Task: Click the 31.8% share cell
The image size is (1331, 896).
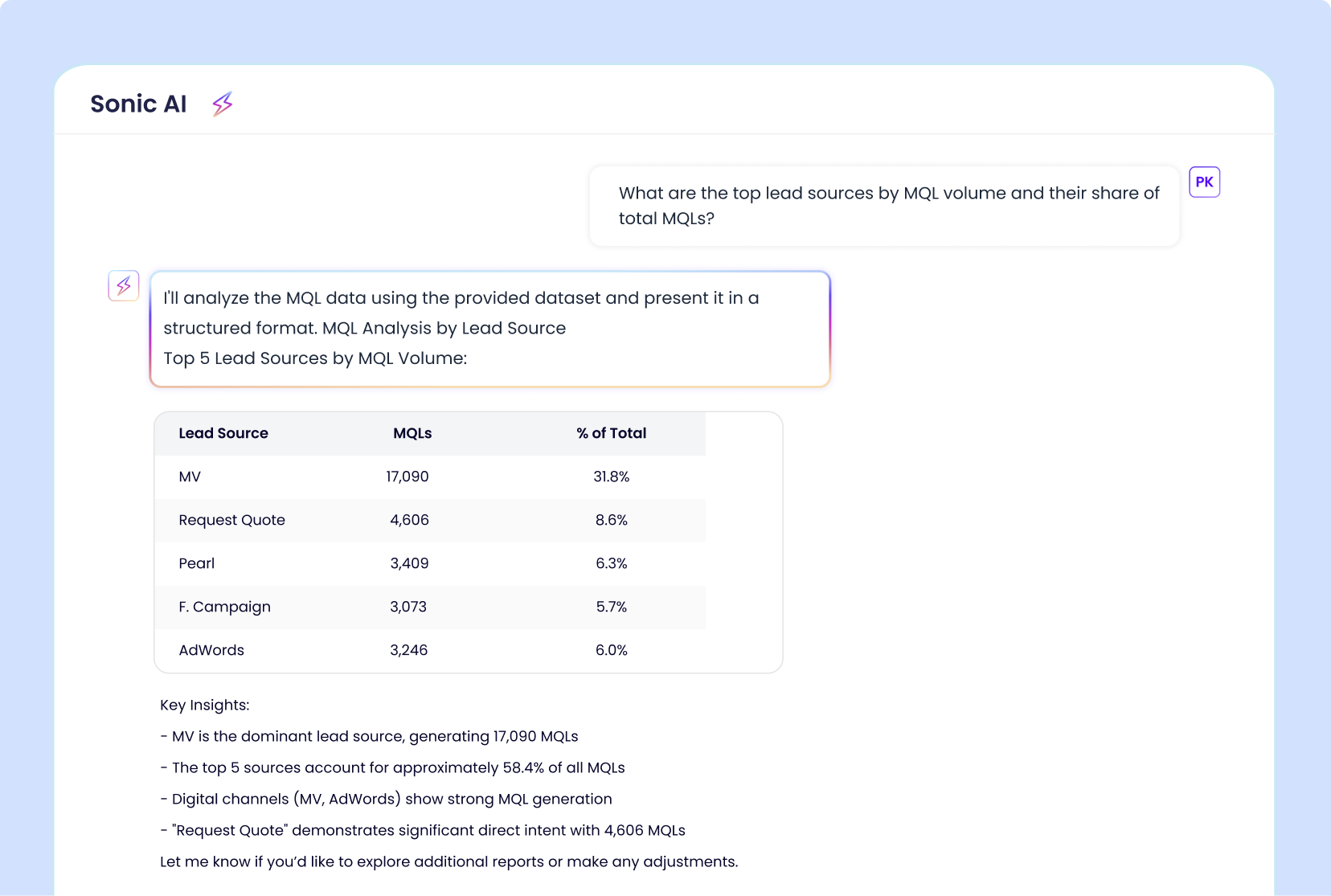Action: 611,477
